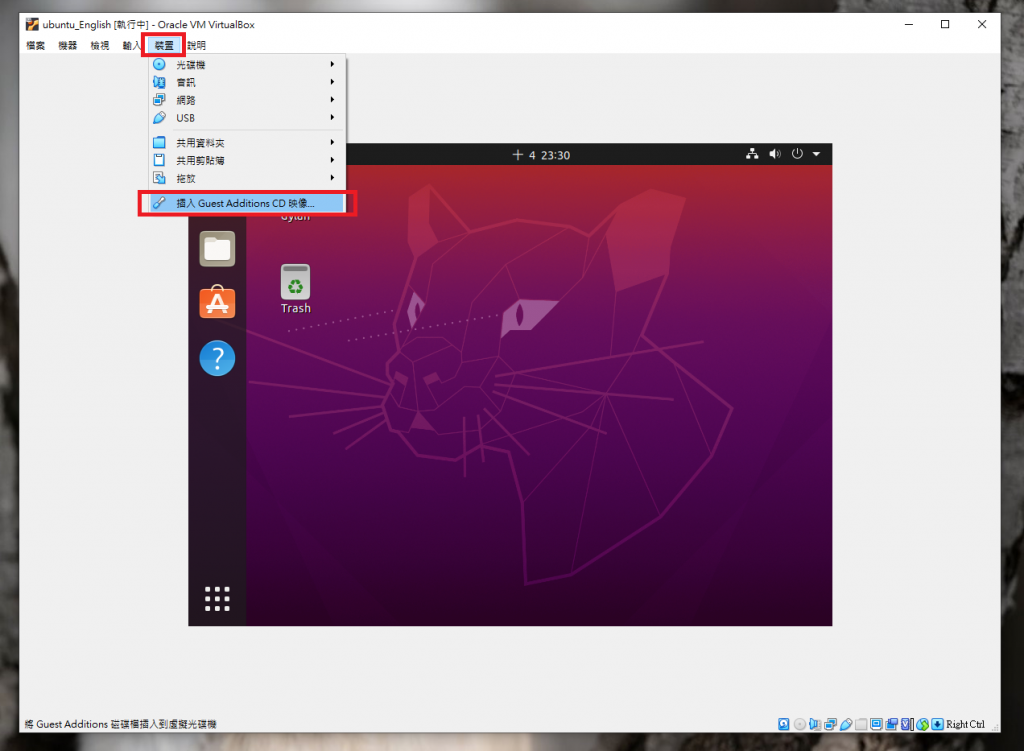Image resolution: width=1024 pixels, height=751 pixels.
Task: Open the 機器 menu
Action: 67,46
